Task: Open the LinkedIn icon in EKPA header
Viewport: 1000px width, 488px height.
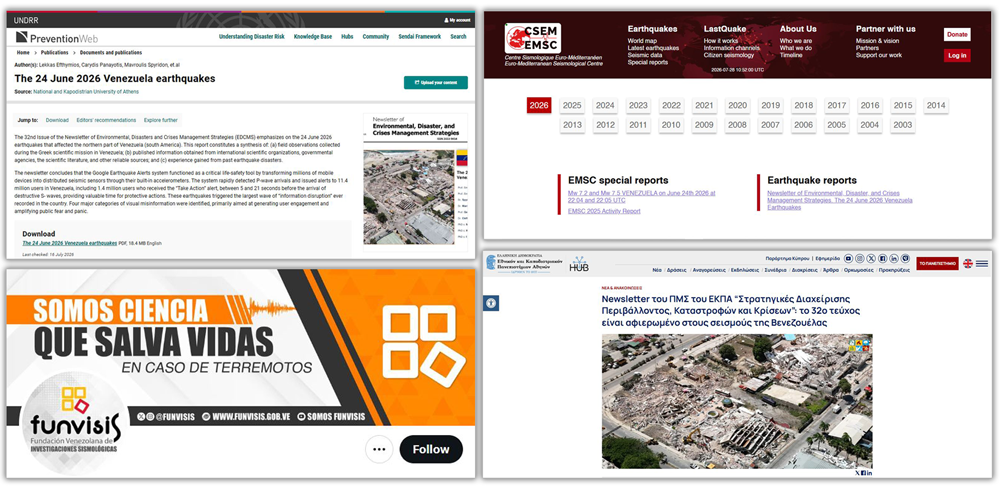Action: (893, 258)
